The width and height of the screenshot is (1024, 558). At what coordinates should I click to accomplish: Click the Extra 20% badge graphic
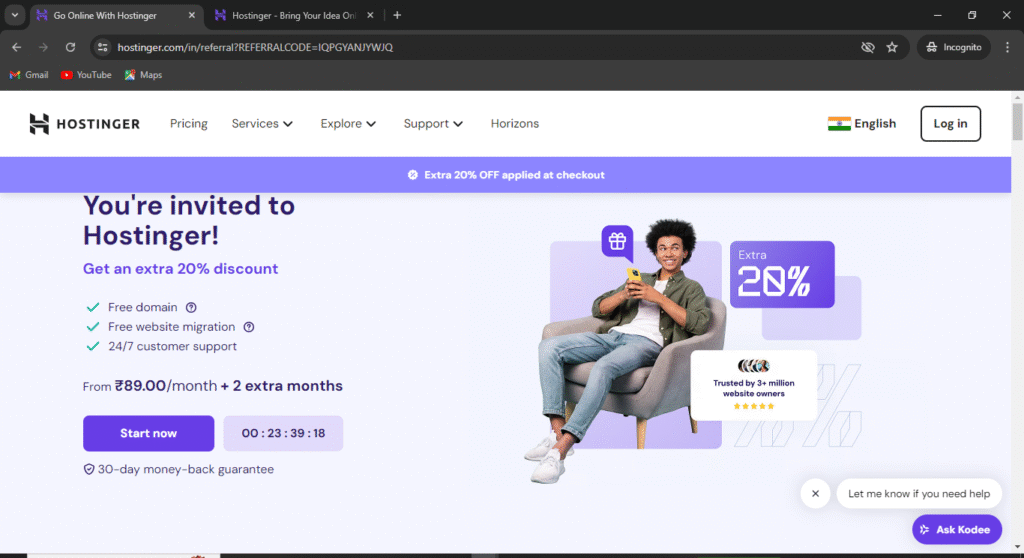coord(782,274)
